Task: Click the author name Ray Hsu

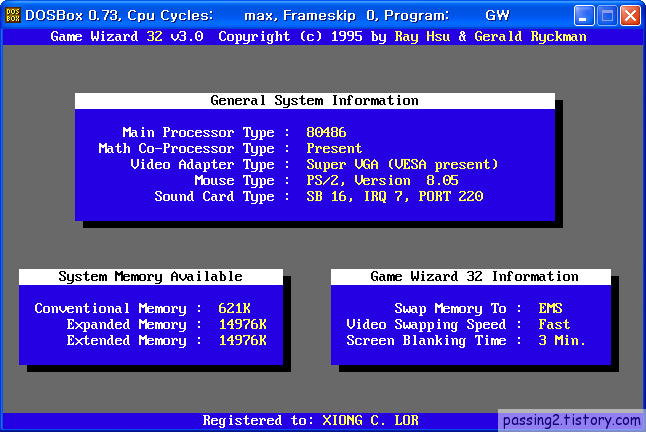Action: pyautogui.click(x=422, y=37)
